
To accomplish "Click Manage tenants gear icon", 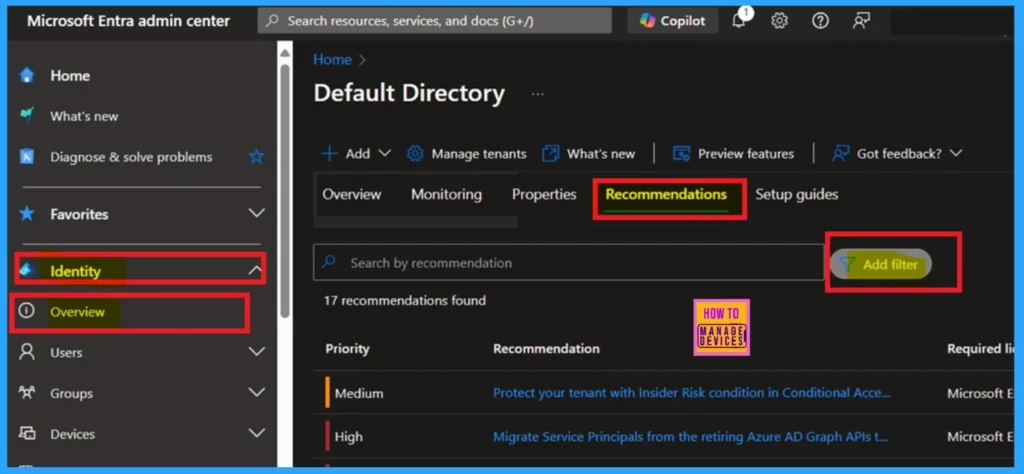I will tap(415, 153).
